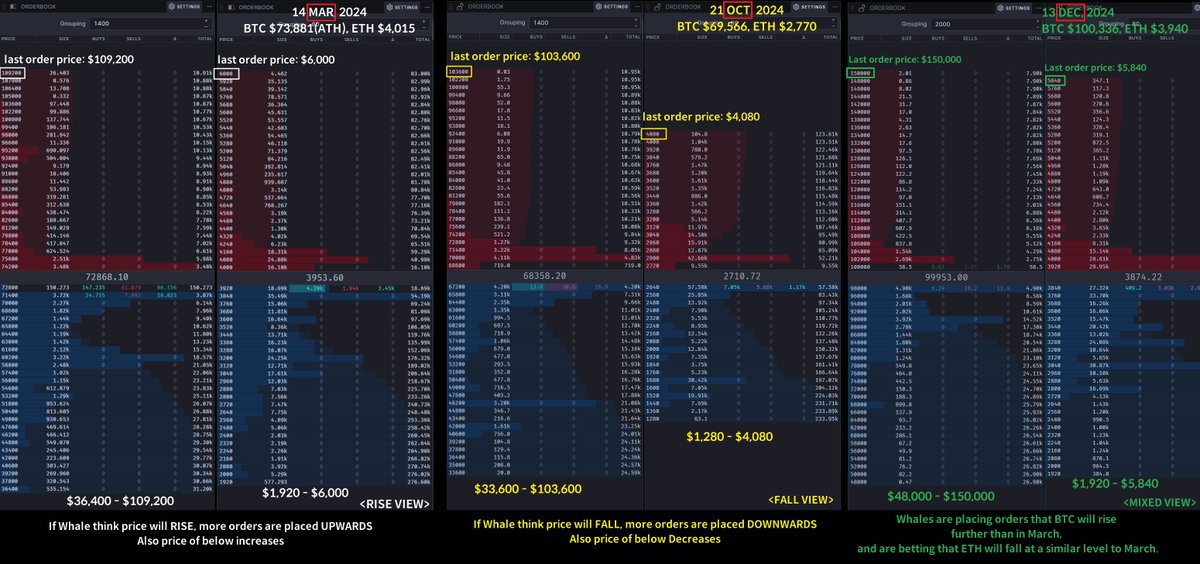Click TOTAL column header in October BTC orderbook

pos(633,37)
